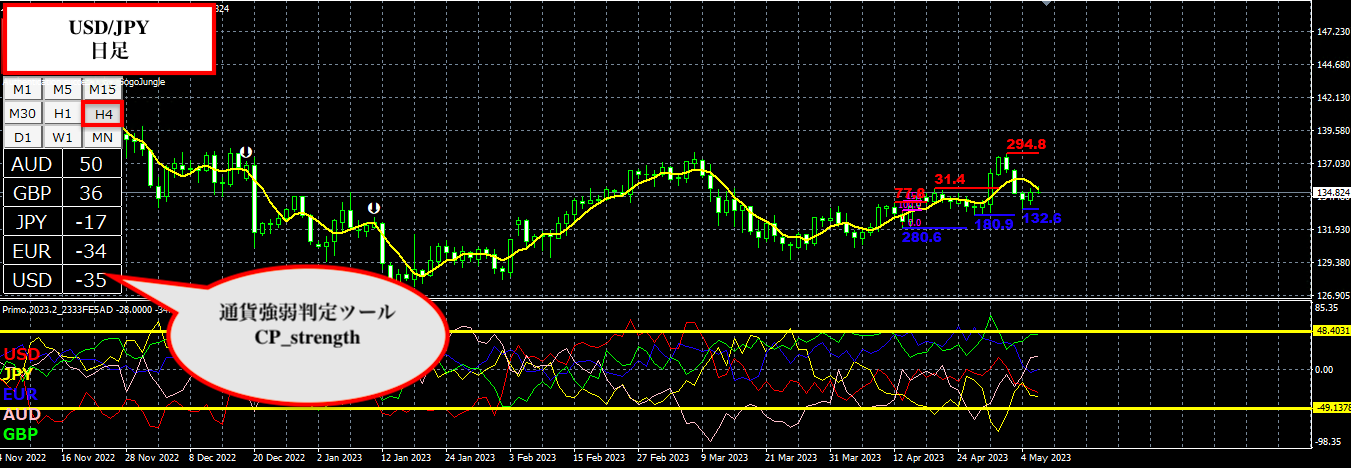The height and width of the screenshot is (468, 1351).
Task: Click date label 3 Feb 2023
Action: point(532,458)
